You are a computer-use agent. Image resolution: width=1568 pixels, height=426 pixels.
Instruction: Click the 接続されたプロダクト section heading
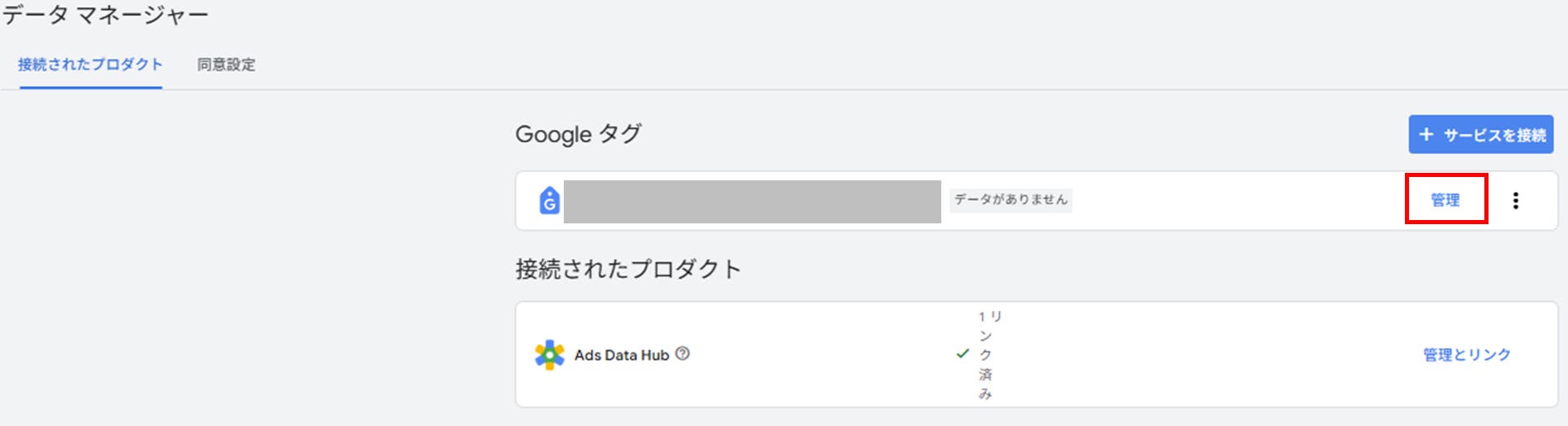coord(628,269)
